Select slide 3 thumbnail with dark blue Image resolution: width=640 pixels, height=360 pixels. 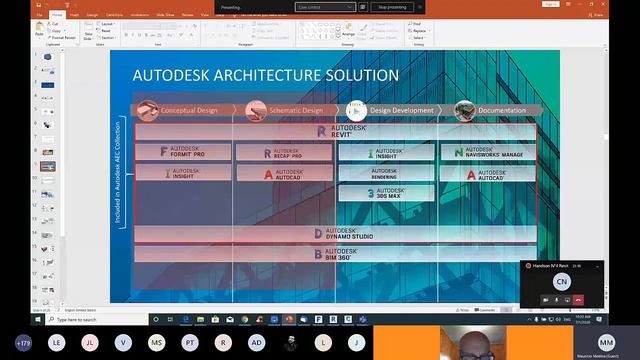pyautogui.click(x=48, y=85)
